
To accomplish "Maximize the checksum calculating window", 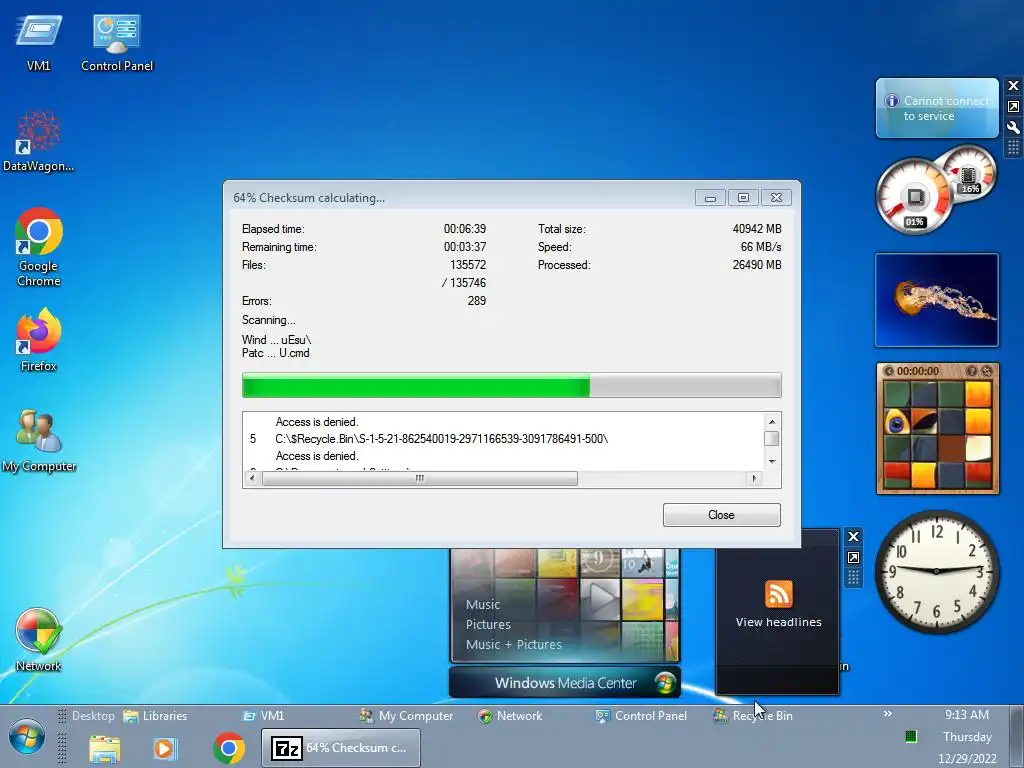I will click(743, 197).
